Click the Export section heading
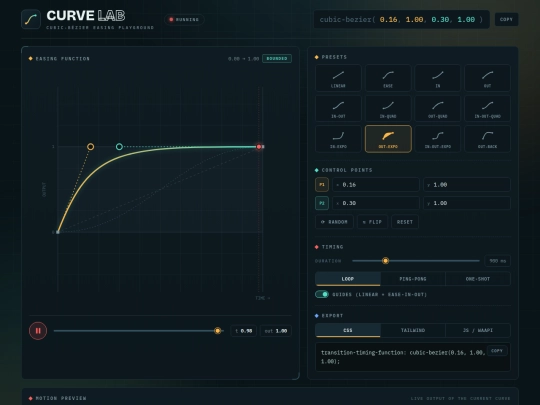 coord(332,315)
